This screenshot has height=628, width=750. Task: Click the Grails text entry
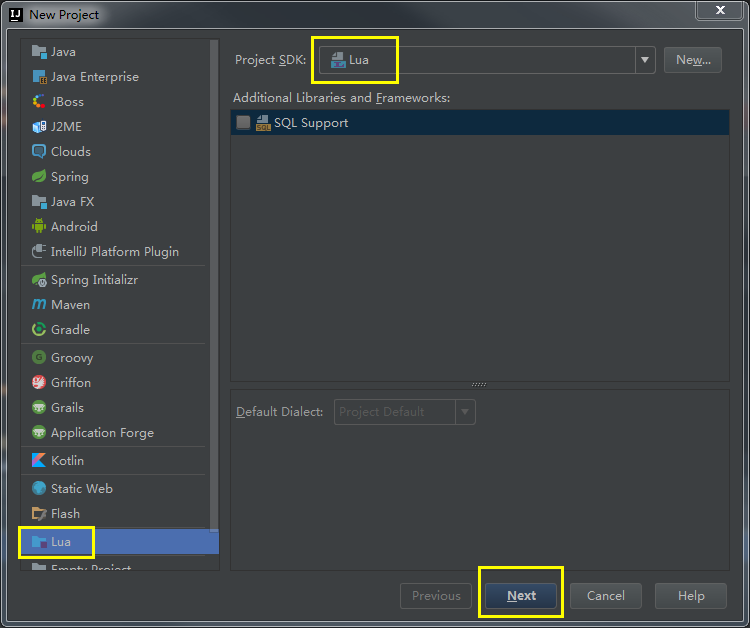click(67, 408)
